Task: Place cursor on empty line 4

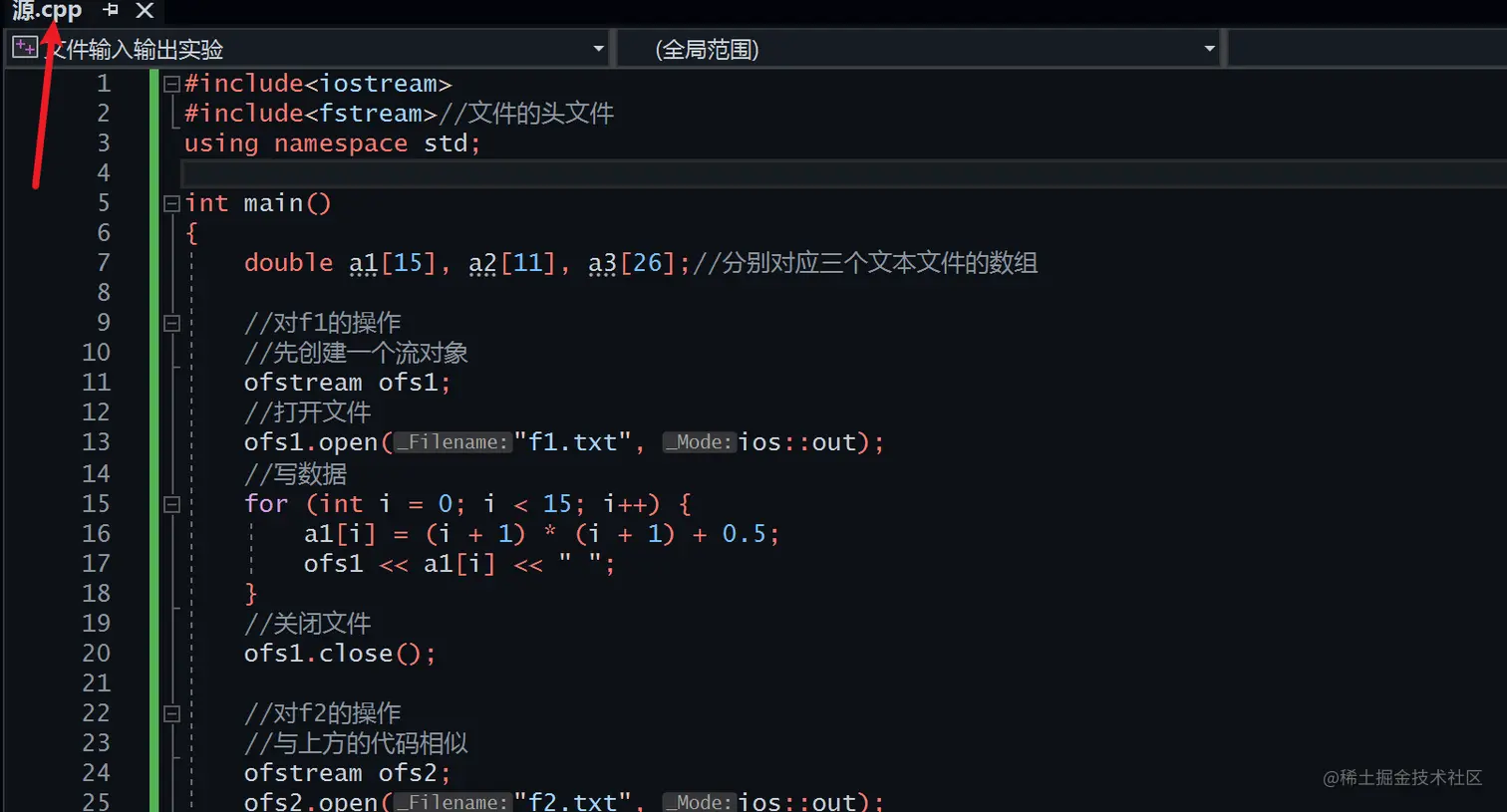Action: 843,173
